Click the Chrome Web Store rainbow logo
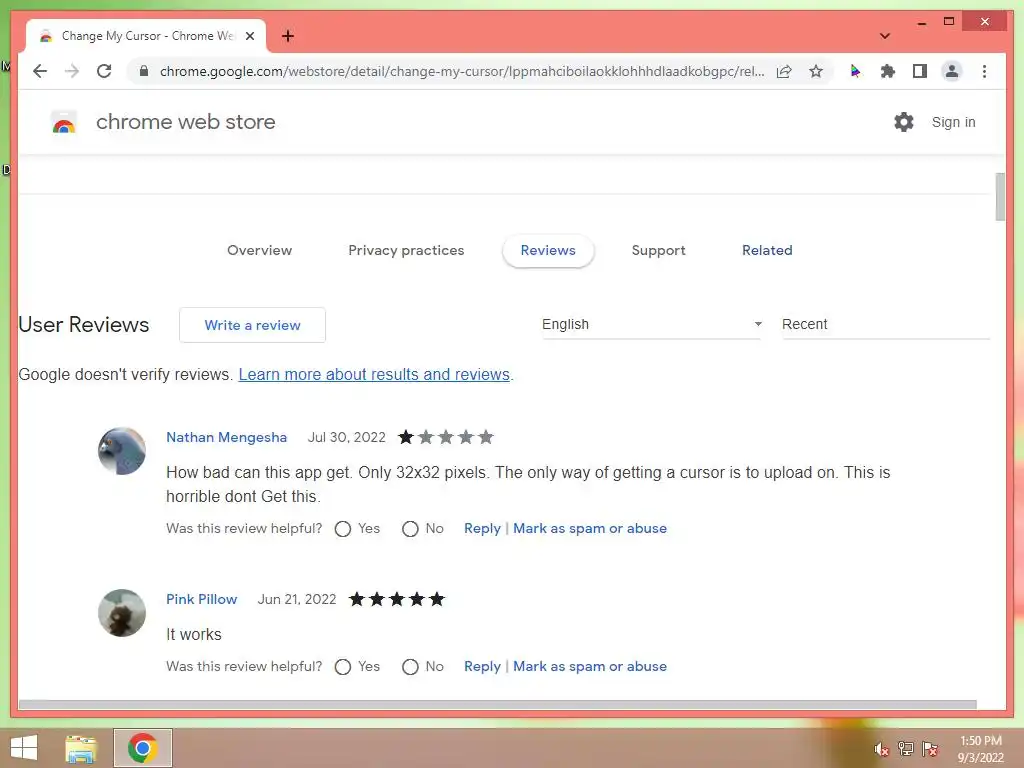 pos(64,122)
